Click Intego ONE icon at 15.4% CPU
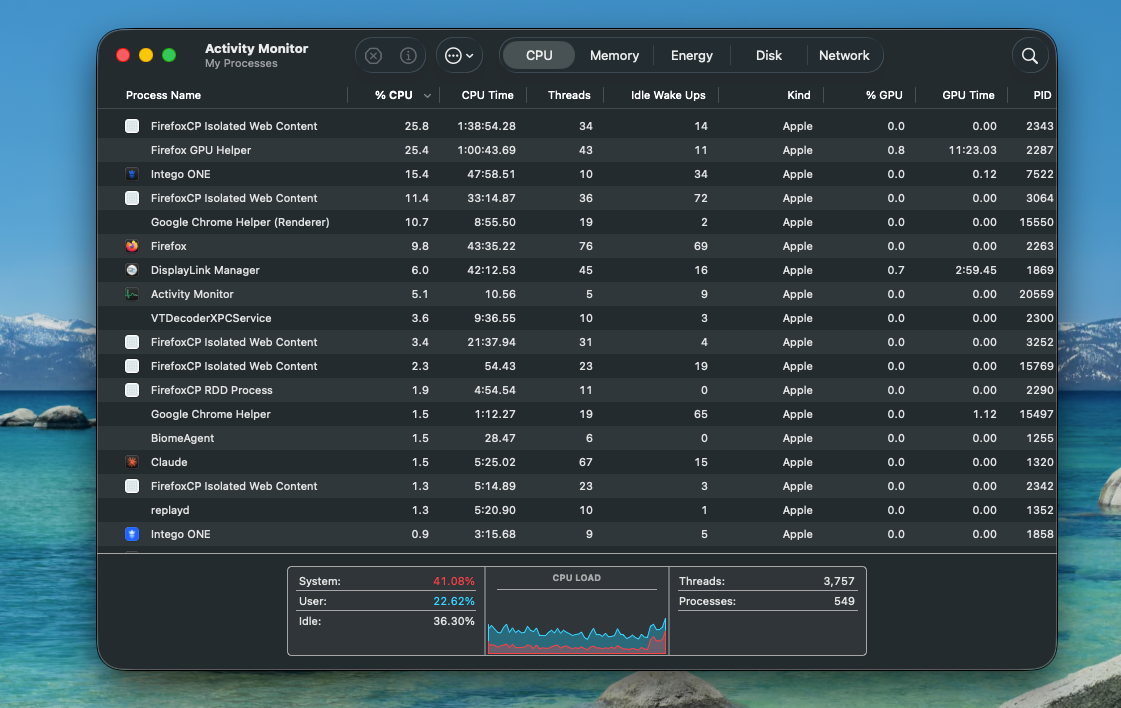 (x=132, y=174)
